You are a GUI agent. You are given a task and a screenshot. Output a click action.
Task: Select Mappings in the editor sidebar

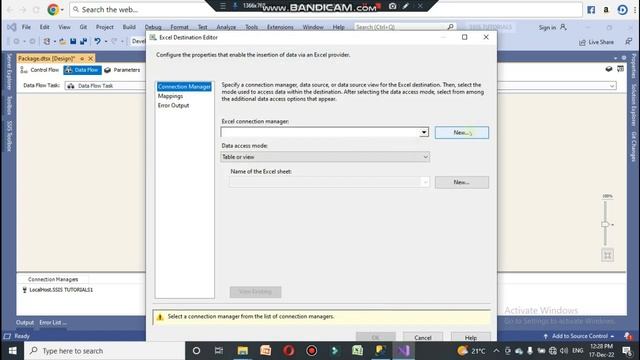pyautogui.click(x=170, y=96)
